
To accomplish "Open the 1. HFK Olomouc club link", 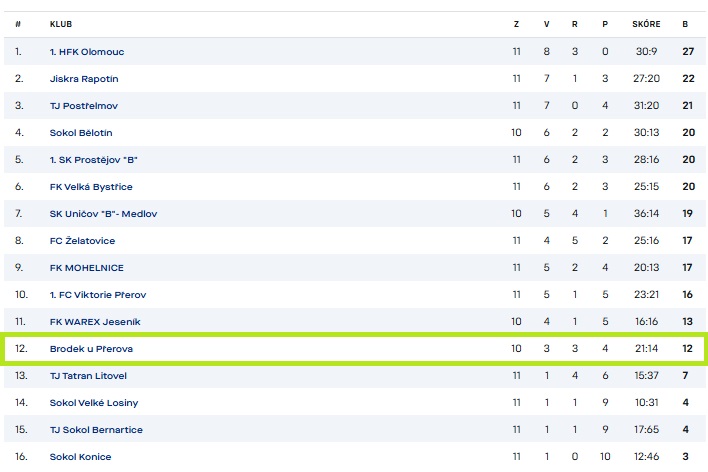I will click(x=87, y=51).
